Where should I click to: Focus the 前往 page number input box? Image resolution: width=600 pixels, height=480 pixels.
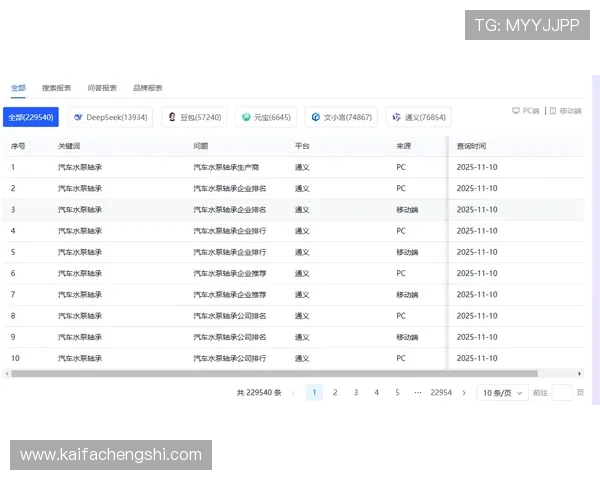coord(562,393)
